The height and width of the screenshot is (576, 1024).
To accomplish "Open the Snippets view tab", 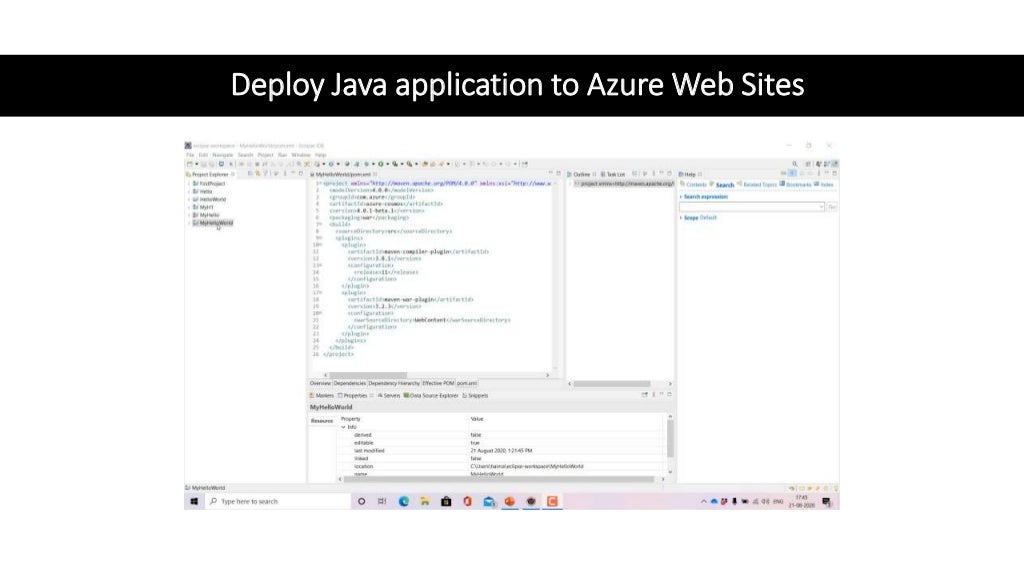I will click(475, 396).
